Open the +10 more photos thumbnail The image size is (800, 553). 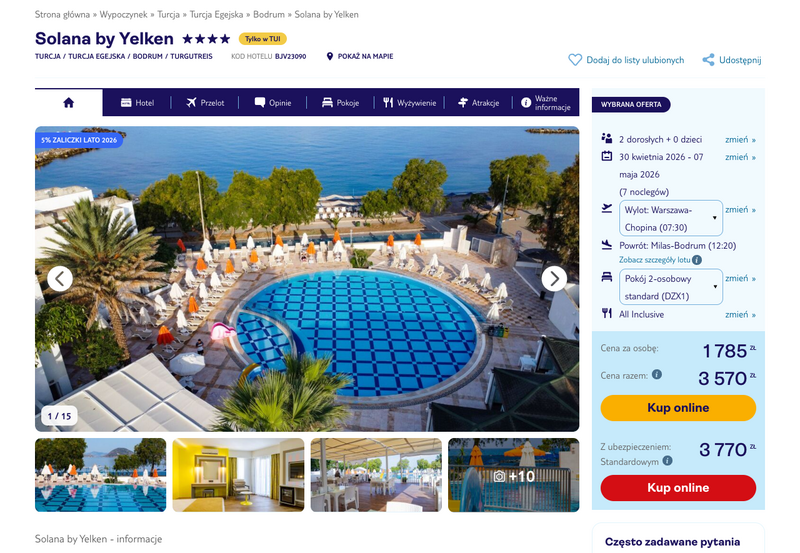coord(514,475)
